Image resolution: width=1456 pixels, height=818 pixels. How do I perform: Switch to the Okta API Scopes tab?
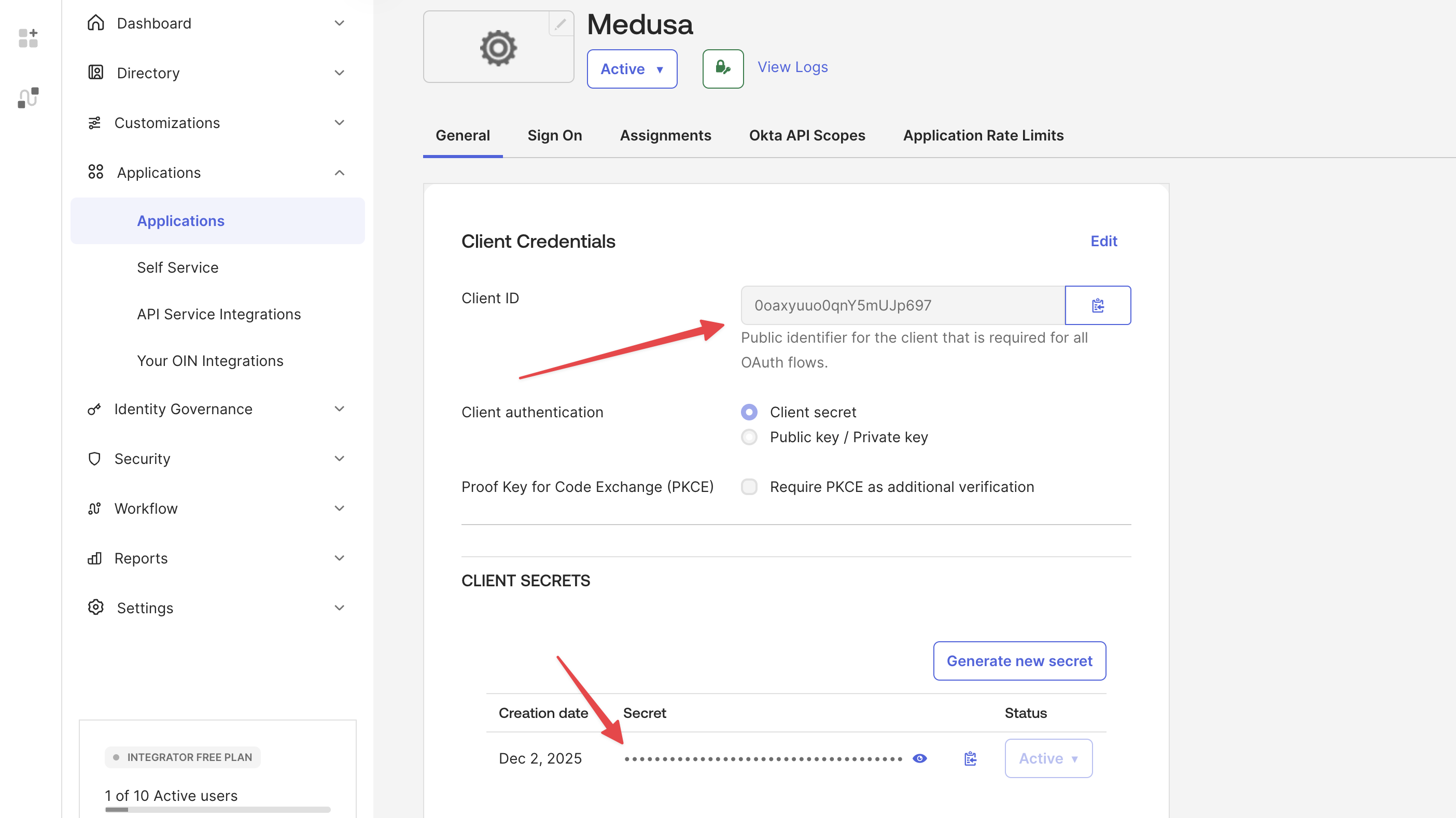[807, 135]
